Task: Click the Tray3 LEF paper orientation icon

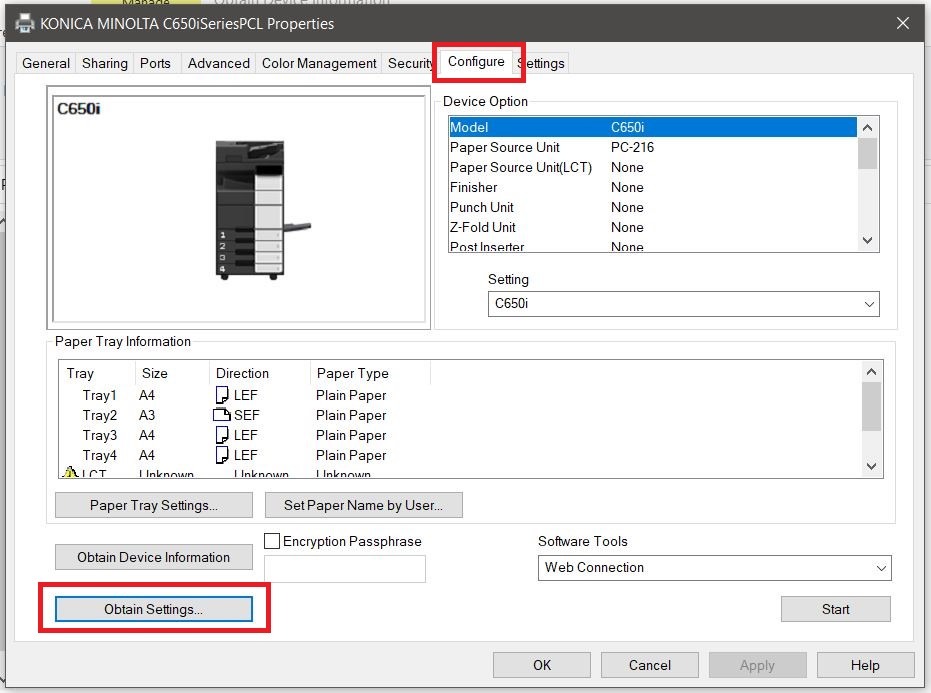Action: [x=222, y=435]
